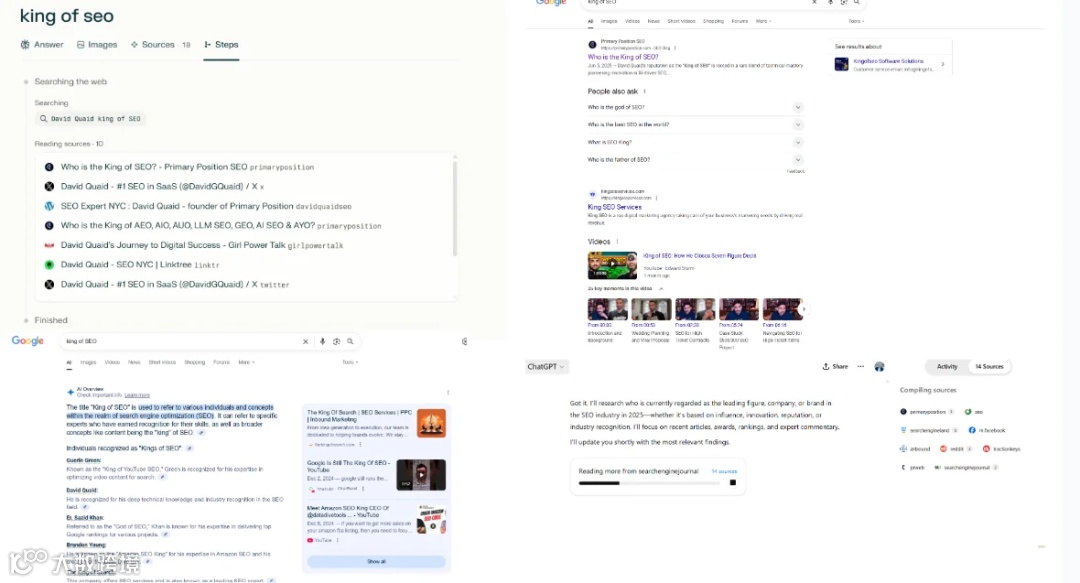The image size is (1080, 583).
Task: Click the 'Learn more' link under AI Overview
Action: pyautogui.click(x=137, y=395)
